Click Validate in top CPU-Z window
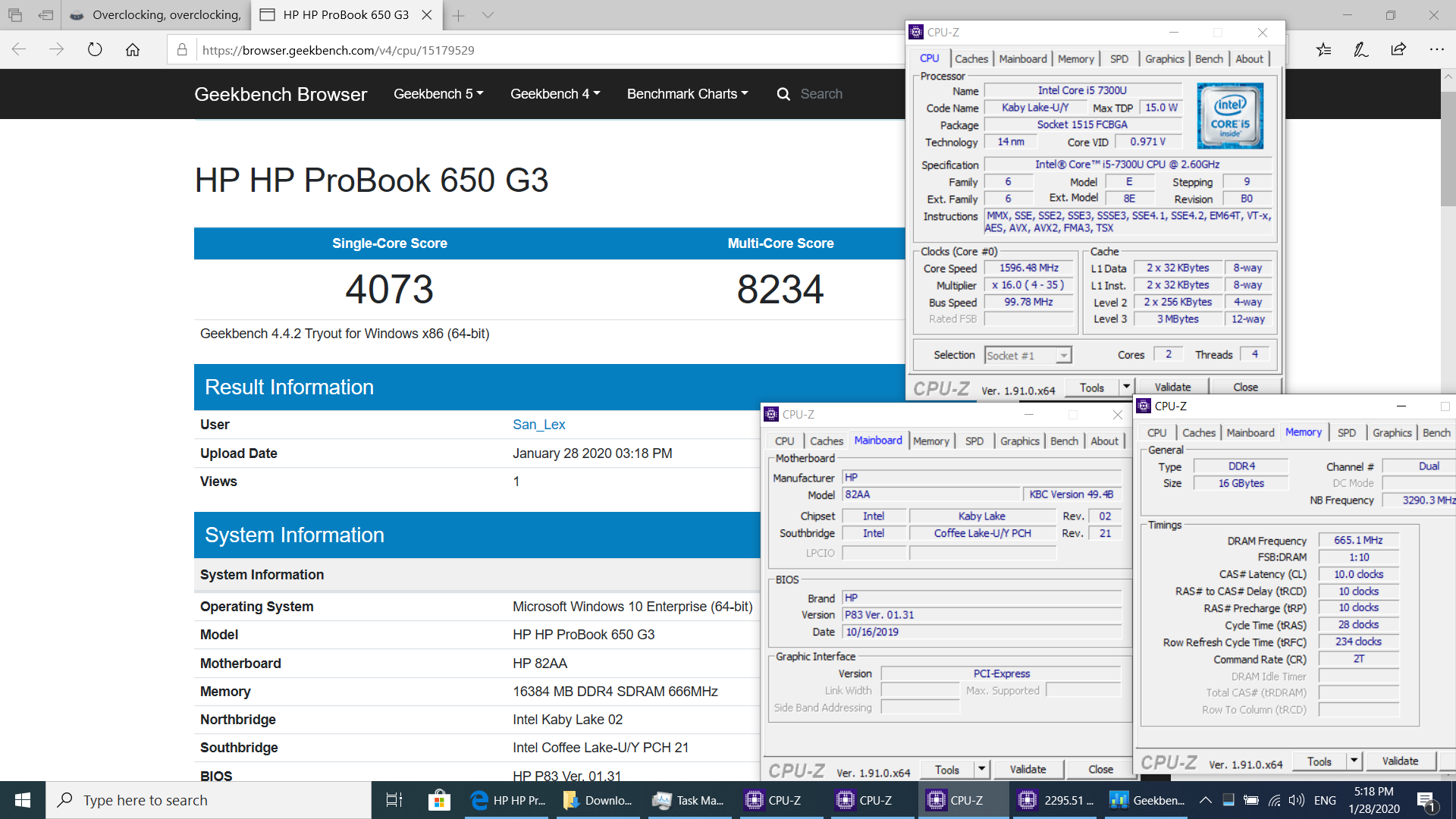Screen dimensions: 1456x819 click(1172, 387)
